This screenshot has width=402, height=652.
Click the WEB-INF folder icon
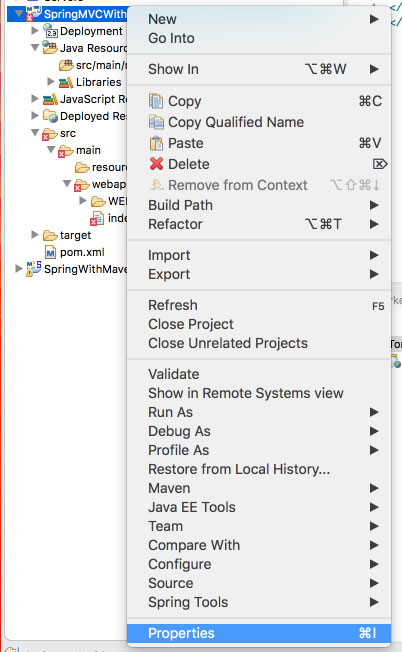tap(98, 202)
